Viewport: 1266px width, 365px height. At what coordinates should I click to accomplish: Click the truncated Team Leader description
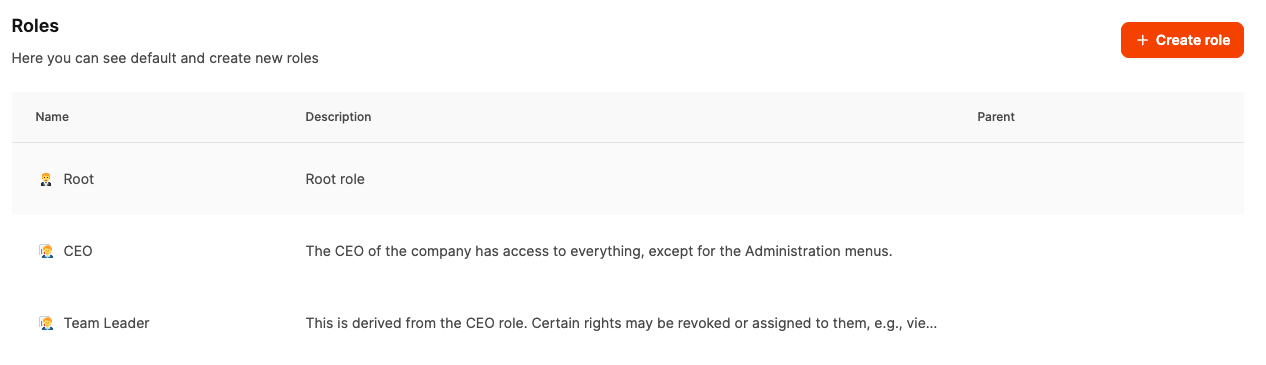pos(621,323)
